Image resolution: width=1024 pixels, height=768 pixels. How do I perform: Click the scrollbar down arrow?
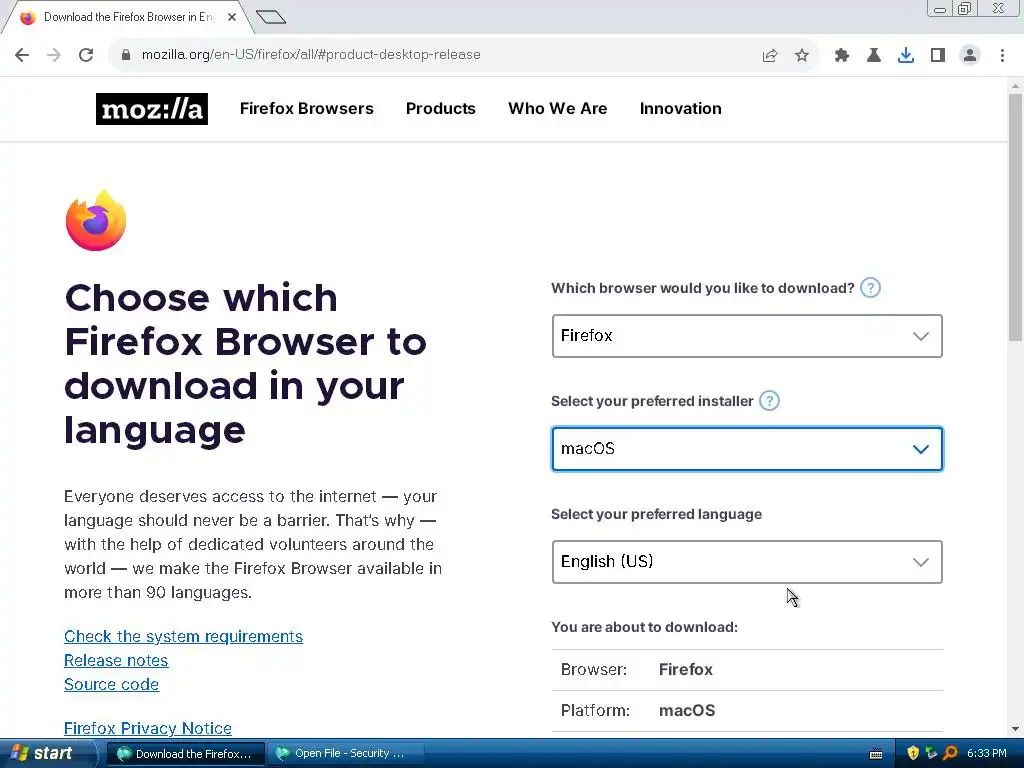pos(1015,729)
